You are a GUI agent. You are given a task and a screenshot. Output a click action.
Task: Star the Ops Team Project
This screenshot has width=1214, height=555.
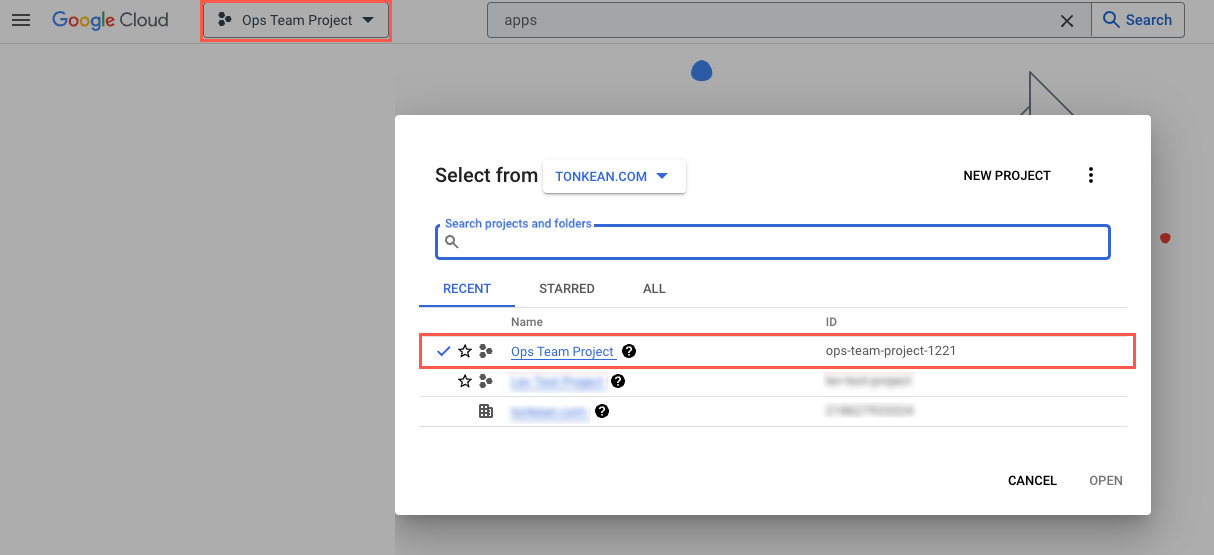pyautogui.click(x=464, y=351)
